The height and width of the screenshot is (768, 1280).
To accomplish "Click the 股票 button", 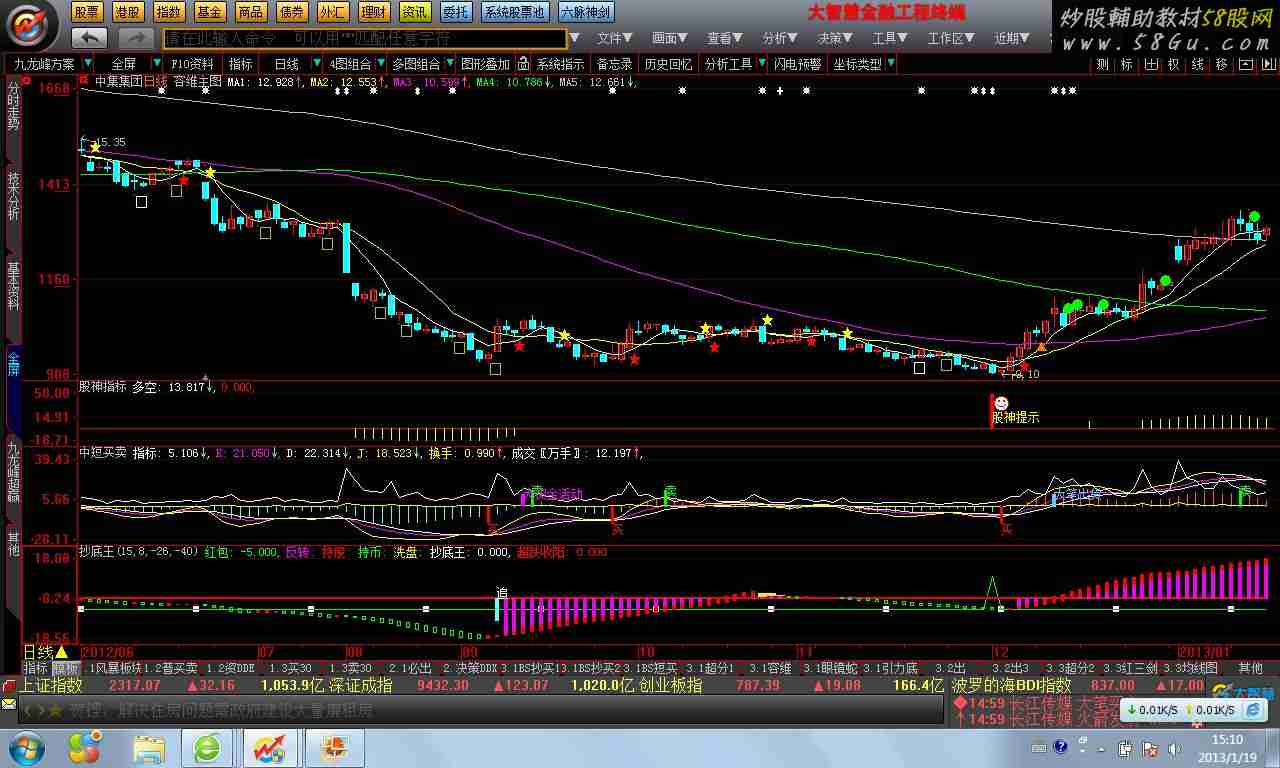I will pyautogui.click(x=87, y=13).
